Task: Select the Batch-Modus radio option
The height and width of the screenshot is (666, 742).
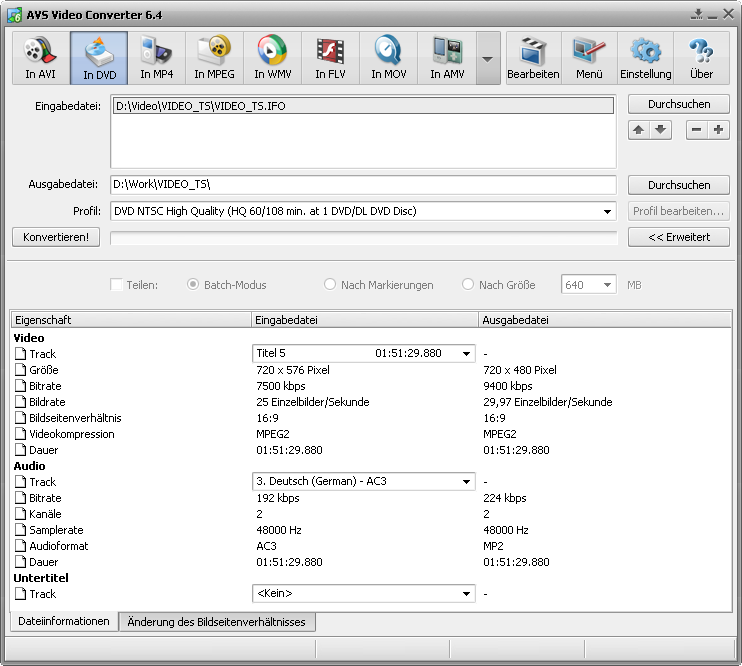Action: [193, 284]
